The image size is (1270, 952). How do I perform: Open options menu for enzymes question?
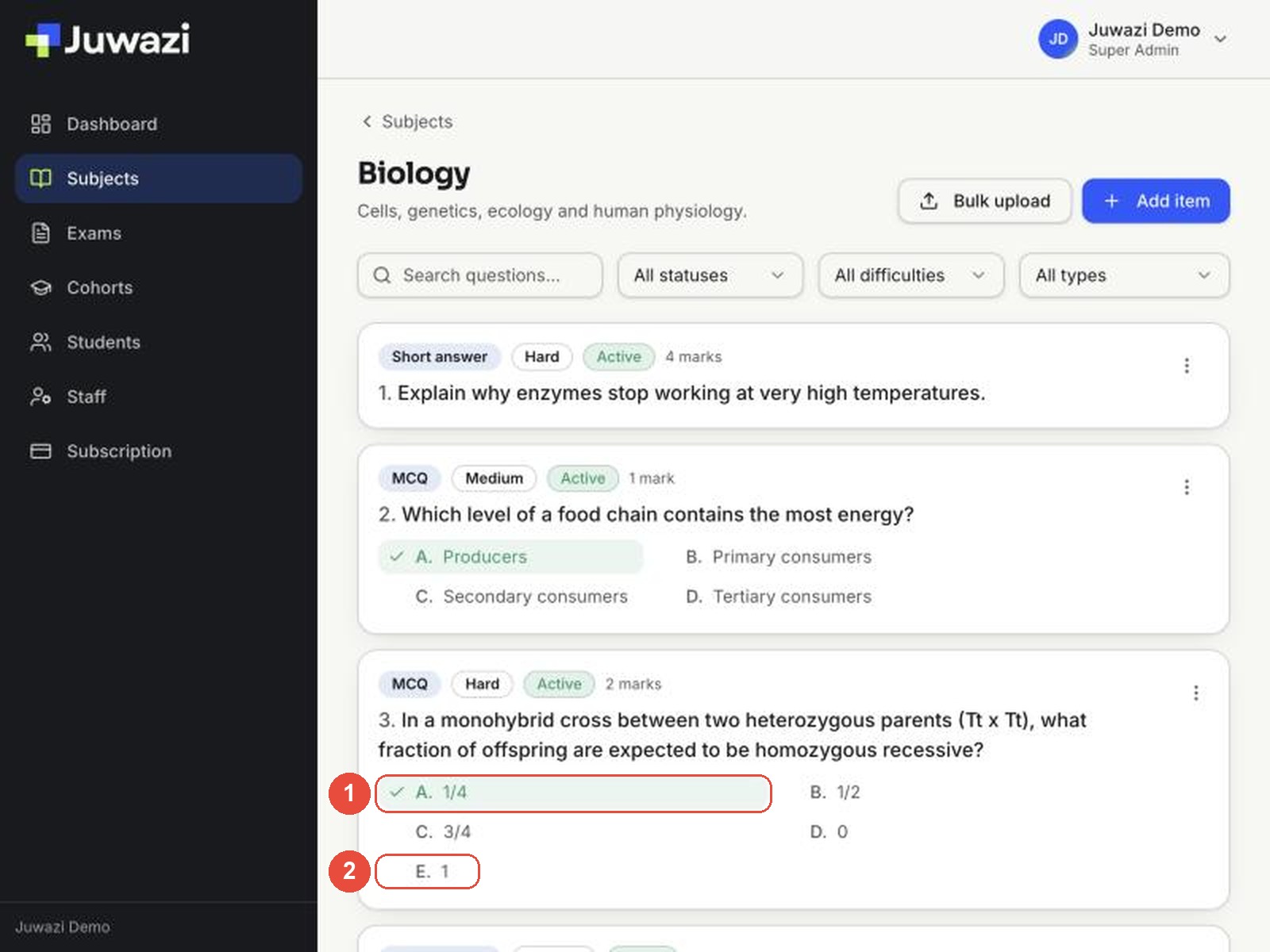(x=1187, y=366)
